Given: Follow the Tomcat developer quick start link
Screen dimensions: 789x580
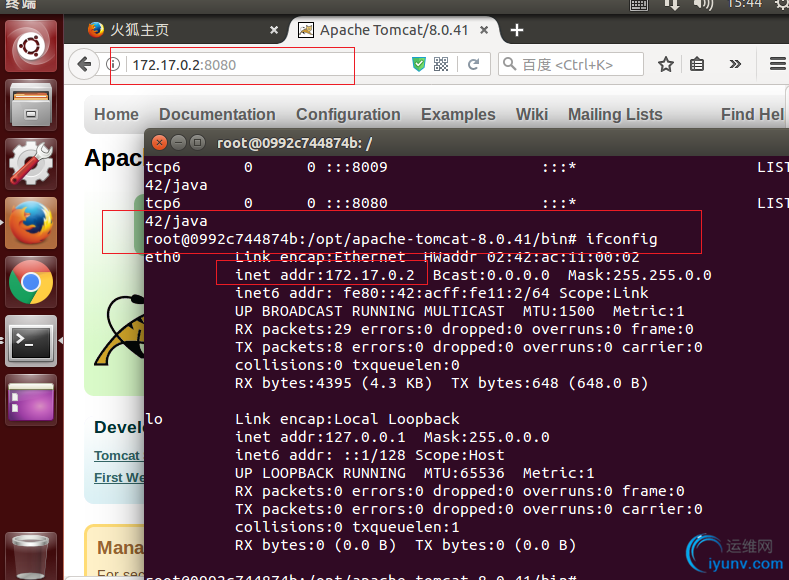Looking at the screenshot, I should (118, 455).
